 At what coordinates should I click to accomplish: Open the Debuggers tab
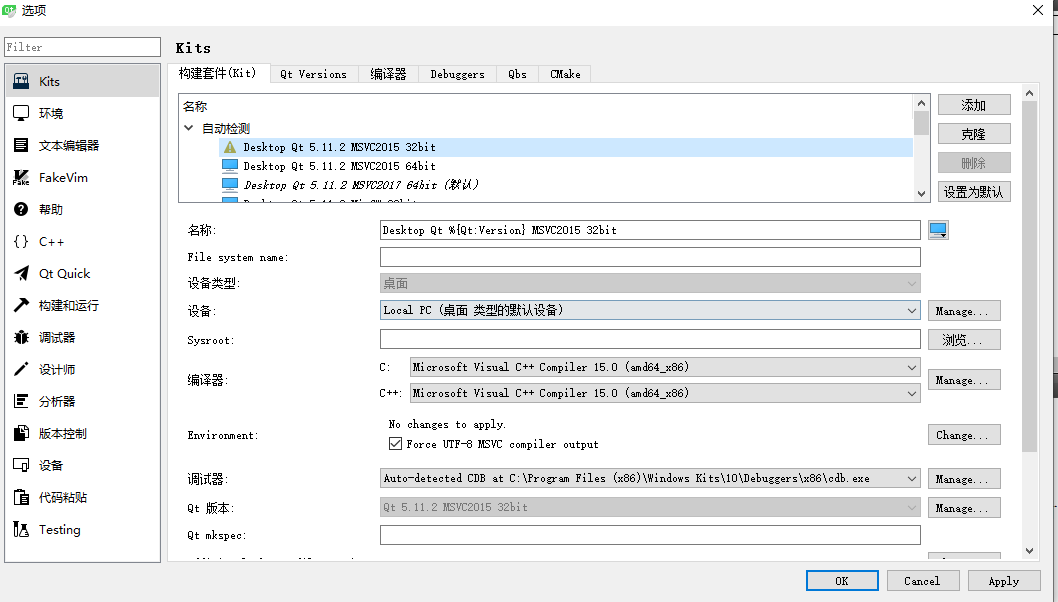[456, 73]
